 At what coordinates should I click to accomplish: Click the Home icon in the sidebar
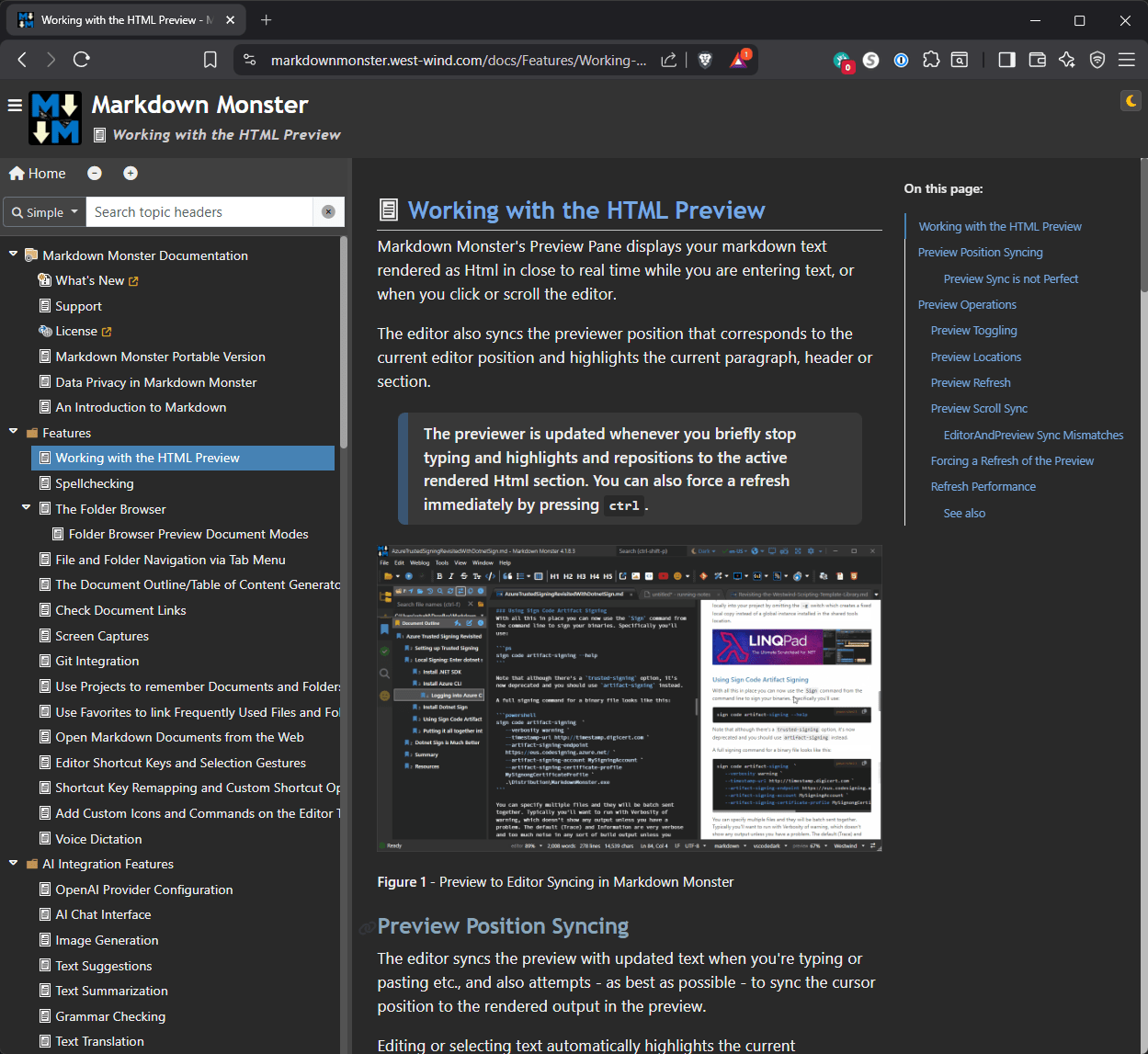coord(37,173)
